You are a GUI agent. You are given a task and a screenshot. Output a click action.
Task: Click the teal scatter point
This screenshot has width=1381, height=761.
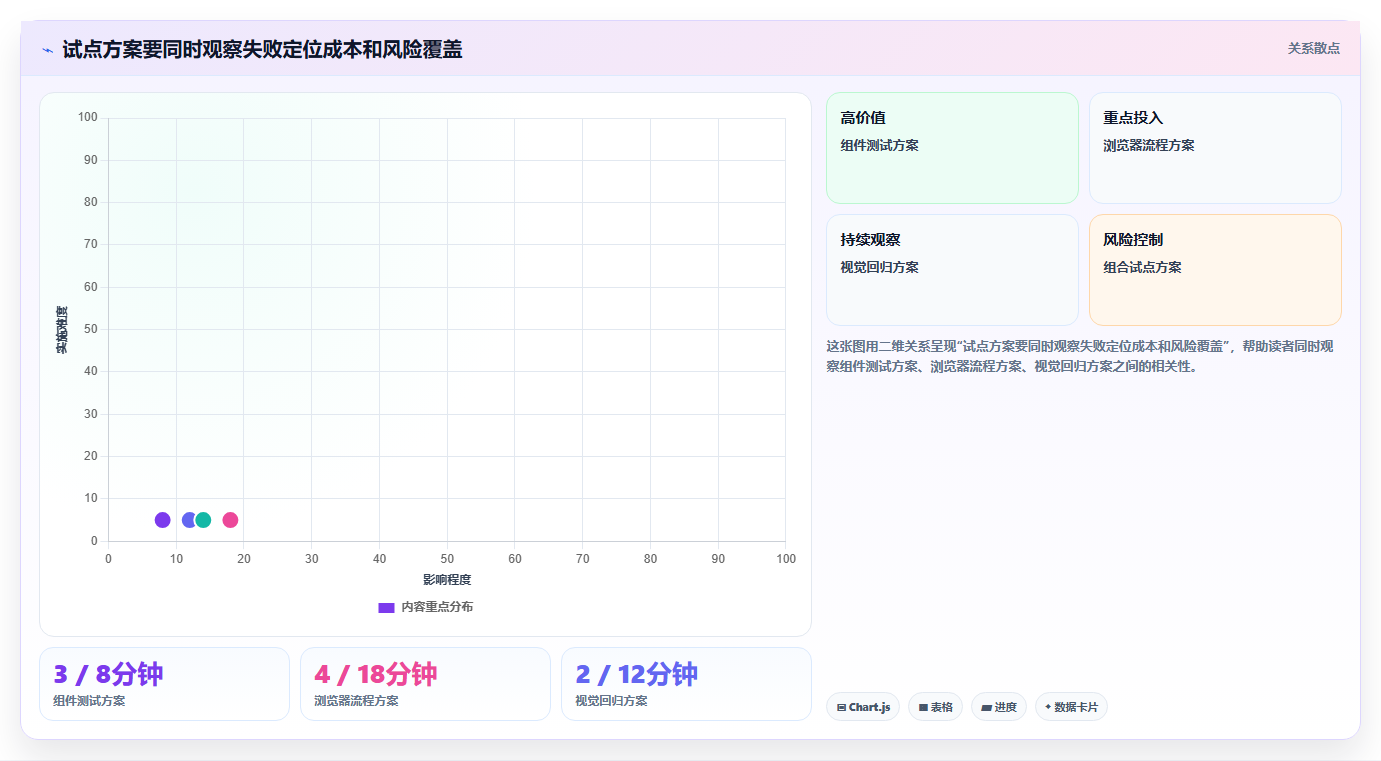(x=203, y=520)
